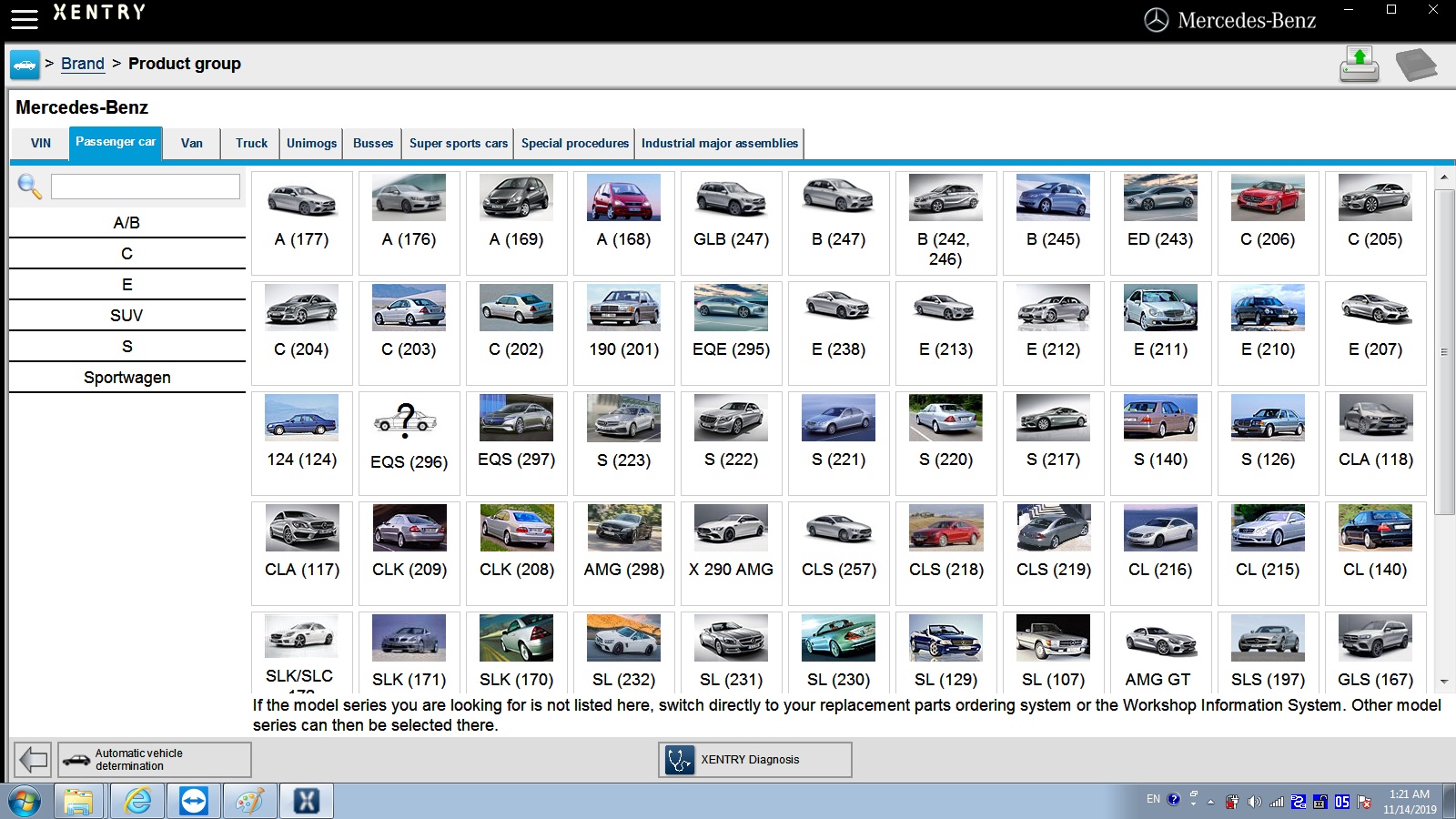
Task: Click the volume speaker tray icon
Action: 1254,802
